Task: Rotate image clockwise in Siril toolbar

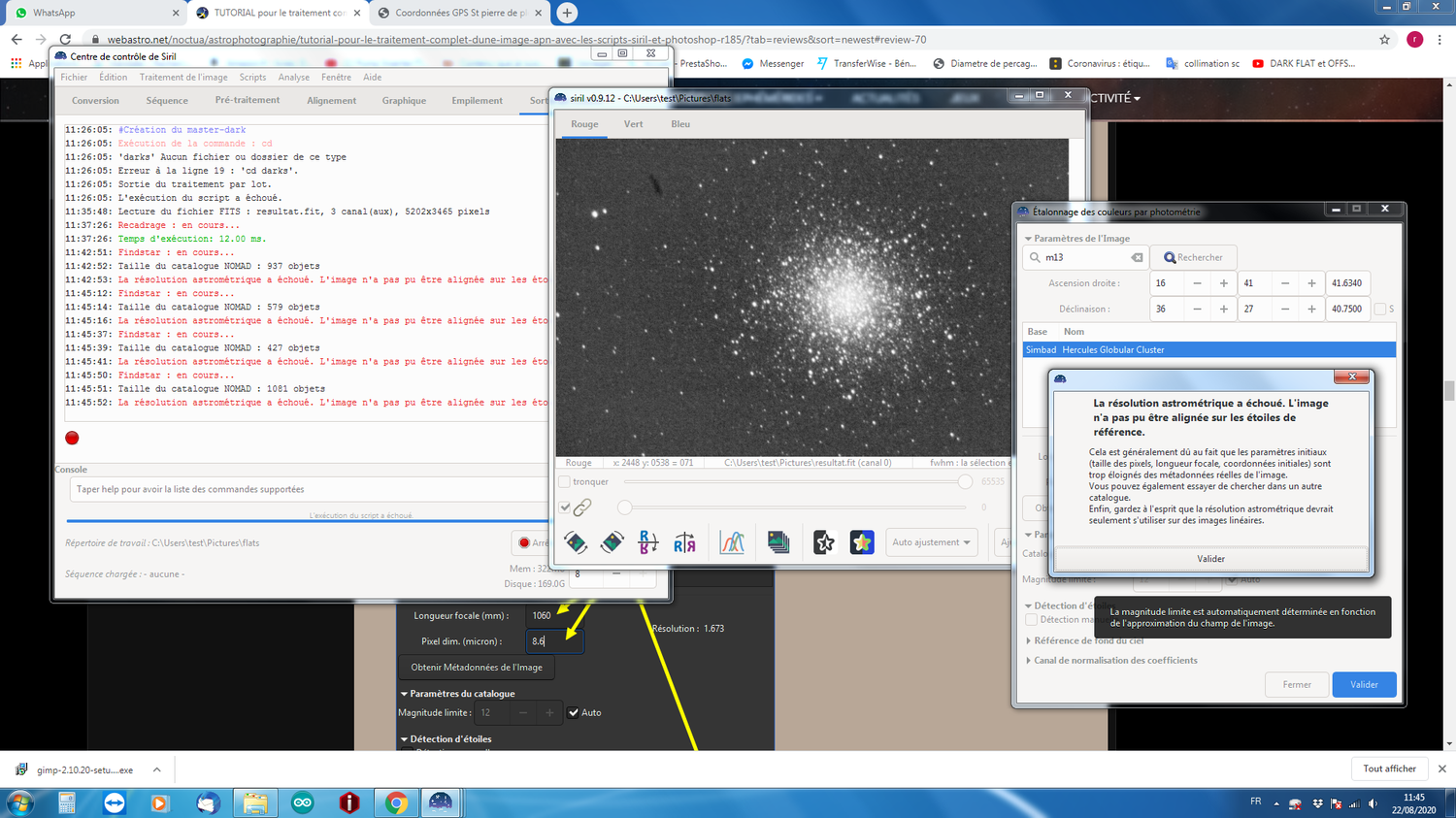Action: point(612,542)
